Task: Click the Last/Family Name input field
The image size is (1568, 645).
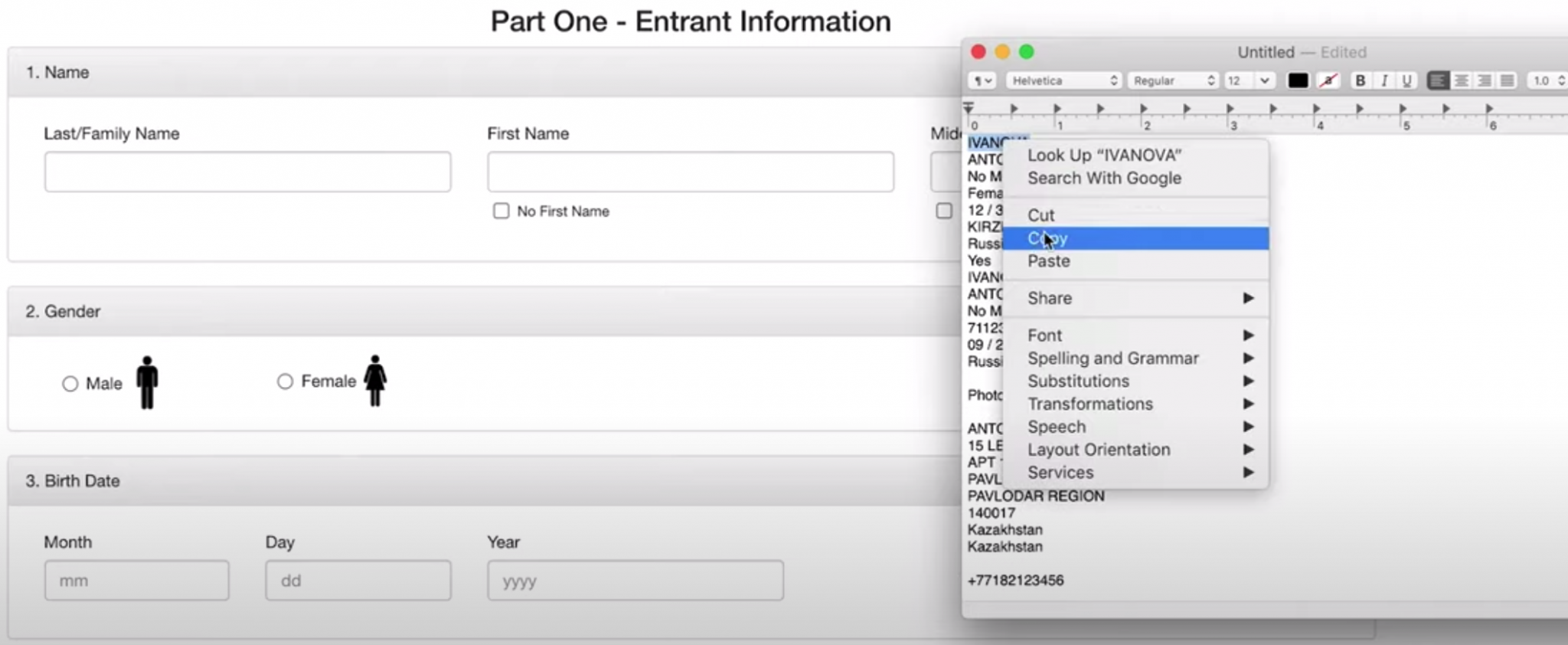Action: pyautogui.click(x=247, y=172)
